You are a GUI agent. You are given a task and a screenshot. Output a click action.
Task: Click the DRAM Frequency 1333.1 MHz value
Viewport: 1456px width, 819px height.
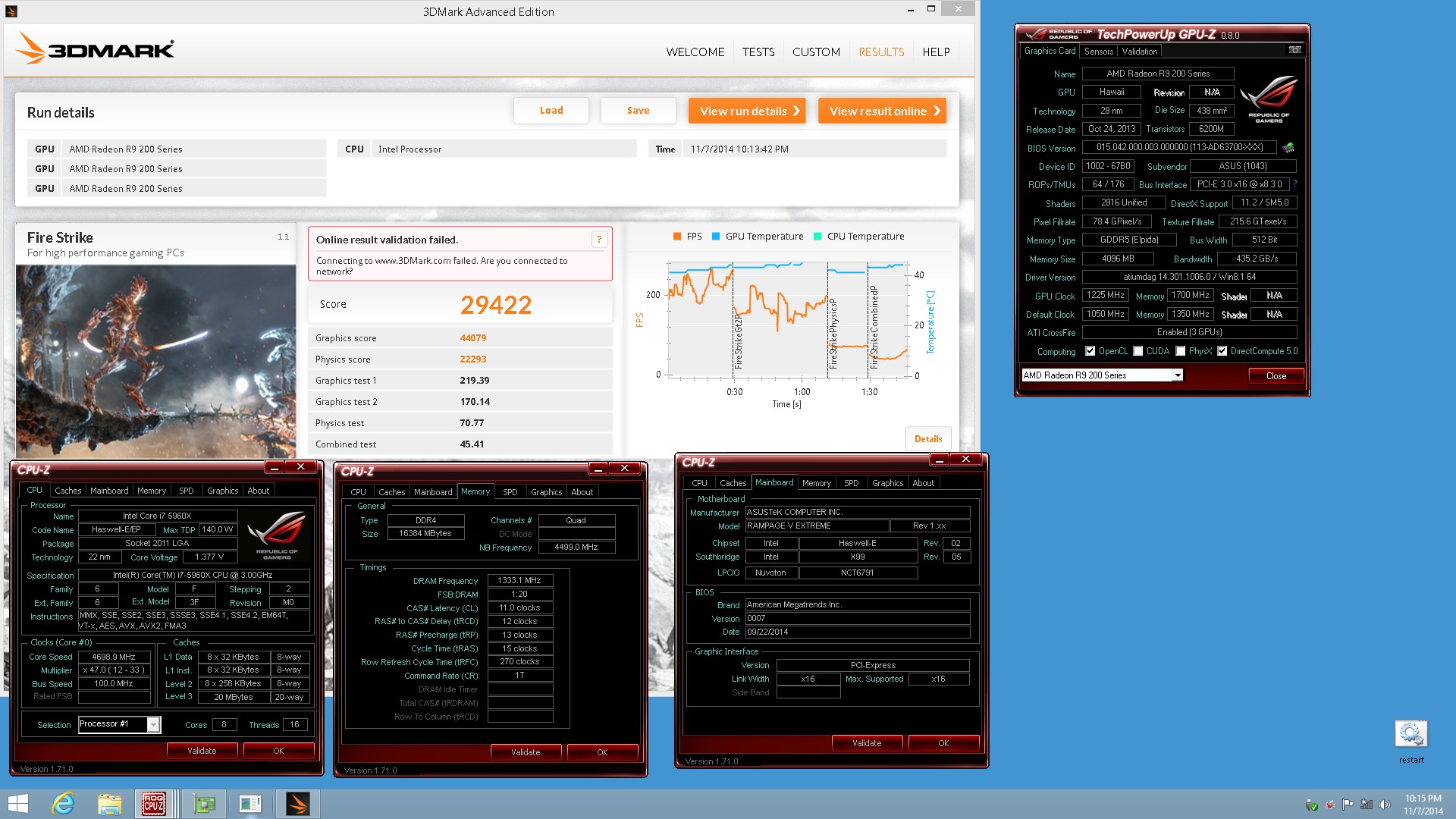click(519, 581)
